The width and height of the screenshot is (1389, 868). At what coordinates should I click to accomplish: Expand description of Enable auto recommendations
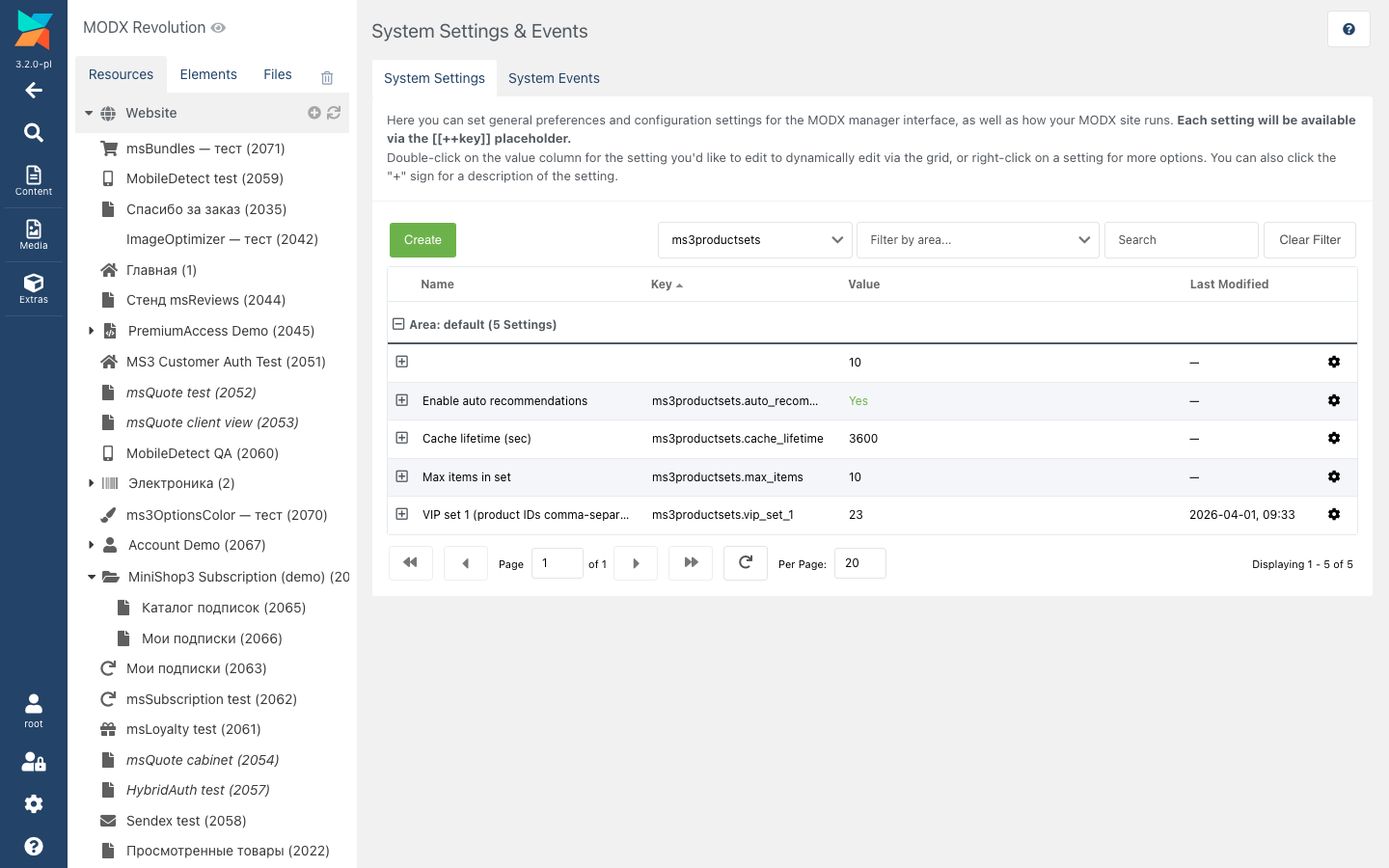pyautogui.click(x=402, y=400)
